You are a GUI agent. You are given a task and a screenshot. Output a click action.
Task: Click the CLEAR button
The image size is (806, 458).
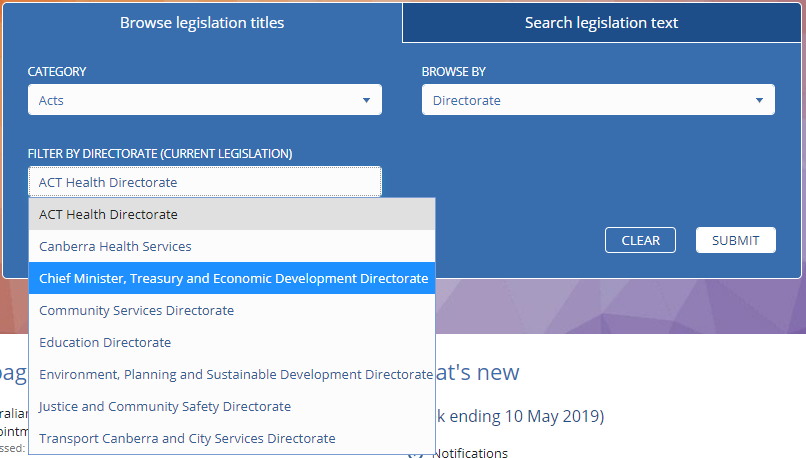[x=640, y=240]
